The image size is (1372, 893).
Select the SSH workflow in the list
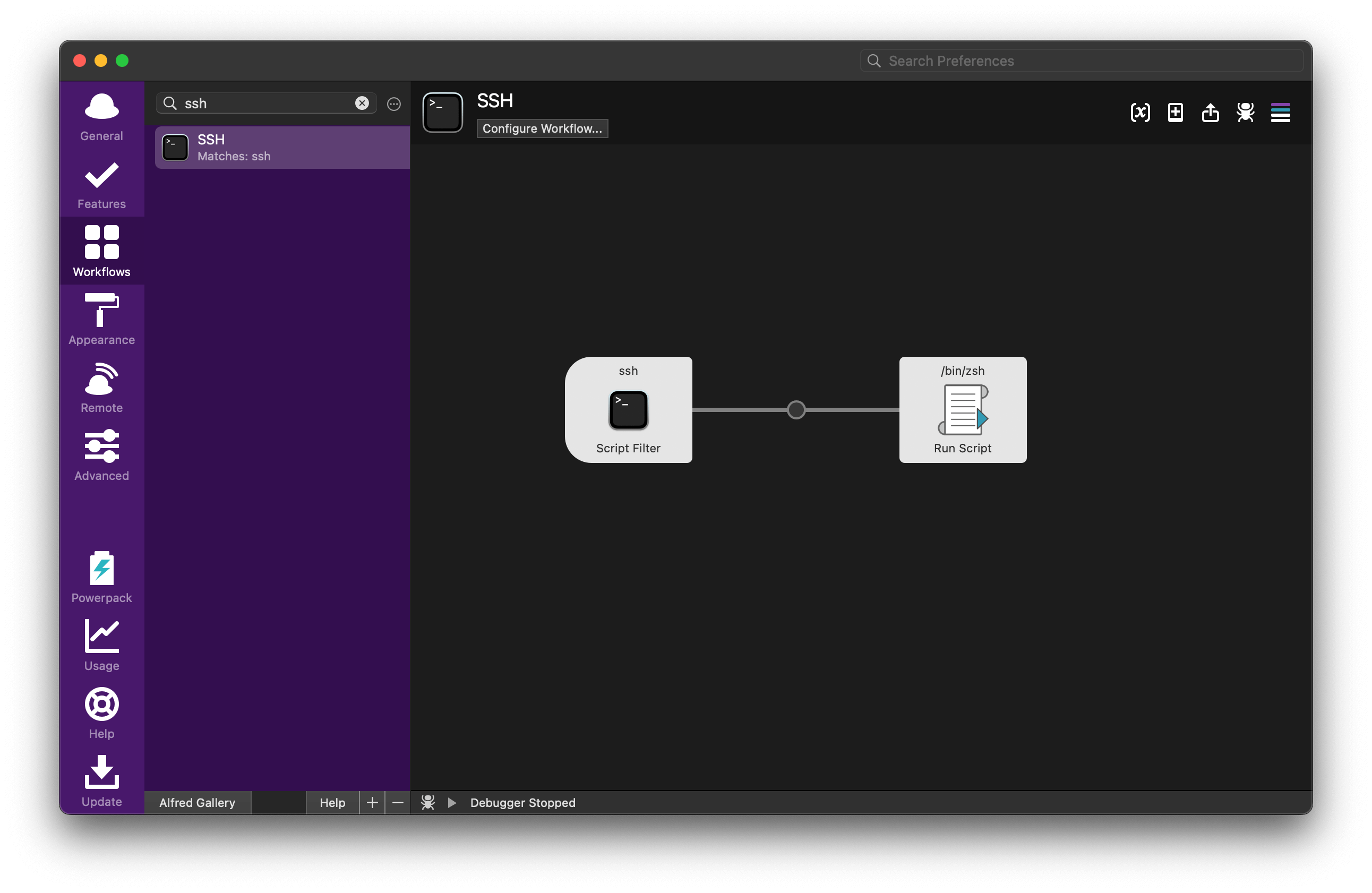pyautogui.click(x=282, y=148)
